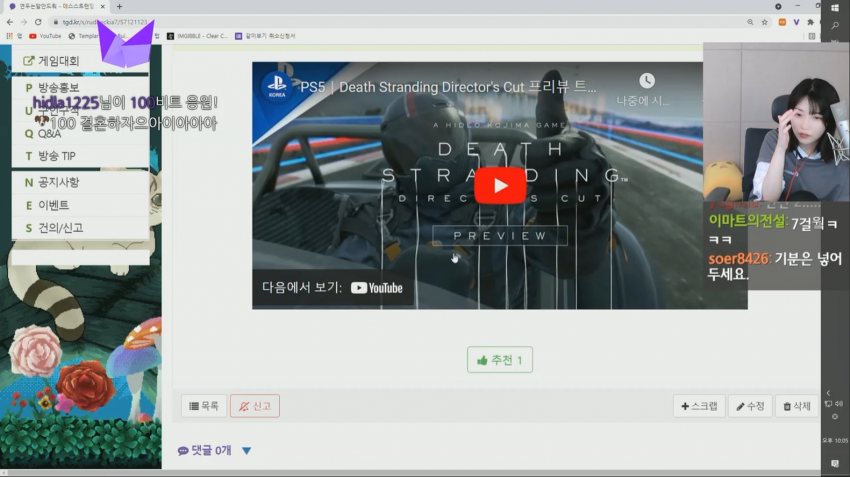
Task: Click the 신고 report button
Action: [255, 406]
